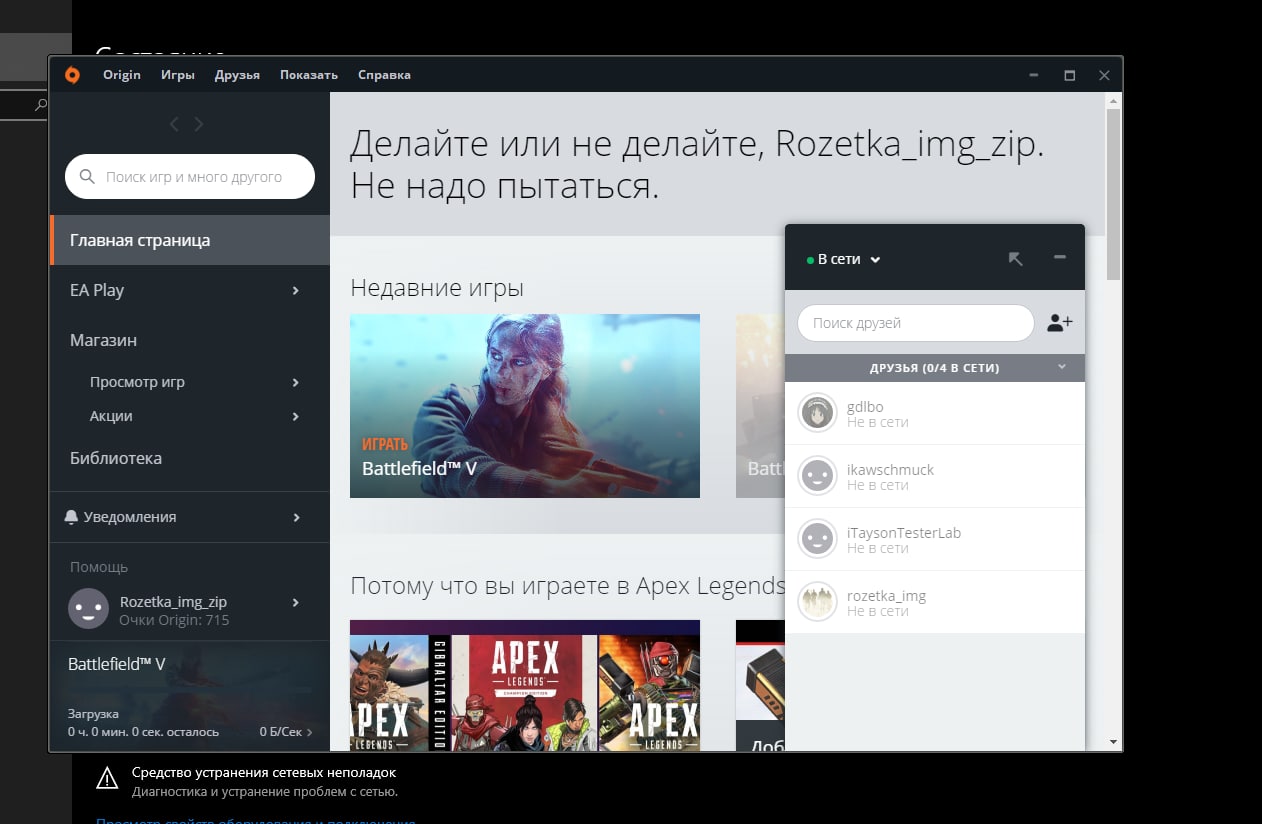Open 'Средство устранения сетевых неполадок' in background window
This screenshot has width=1262, height=824.
tap(264, 773)
